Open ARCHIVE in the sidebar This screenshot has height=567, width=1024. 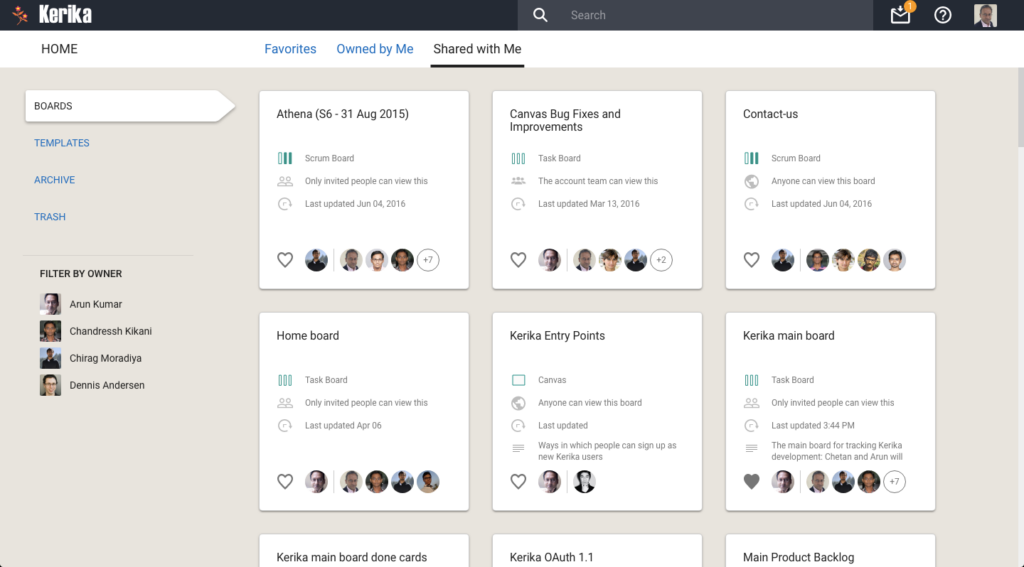[54, 180]
